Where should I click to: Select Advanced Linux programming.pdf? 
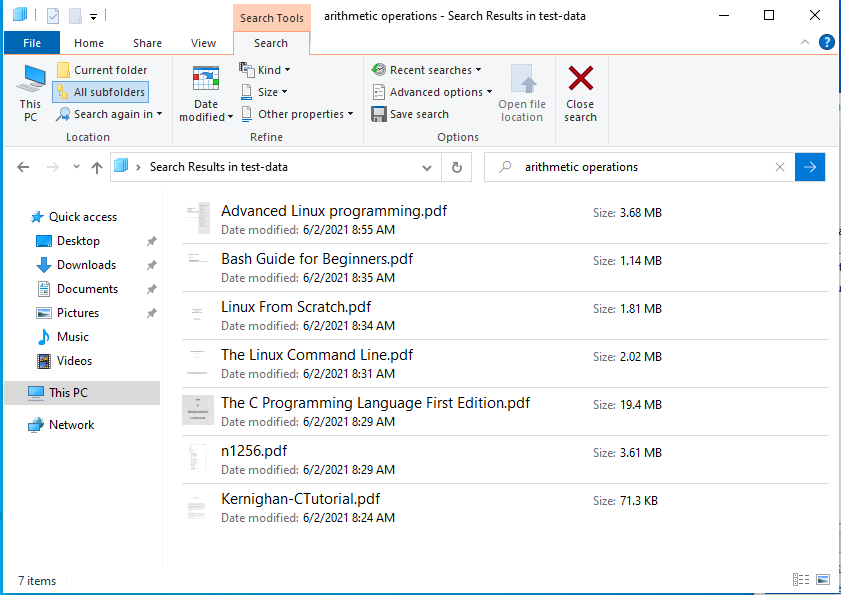505,219
